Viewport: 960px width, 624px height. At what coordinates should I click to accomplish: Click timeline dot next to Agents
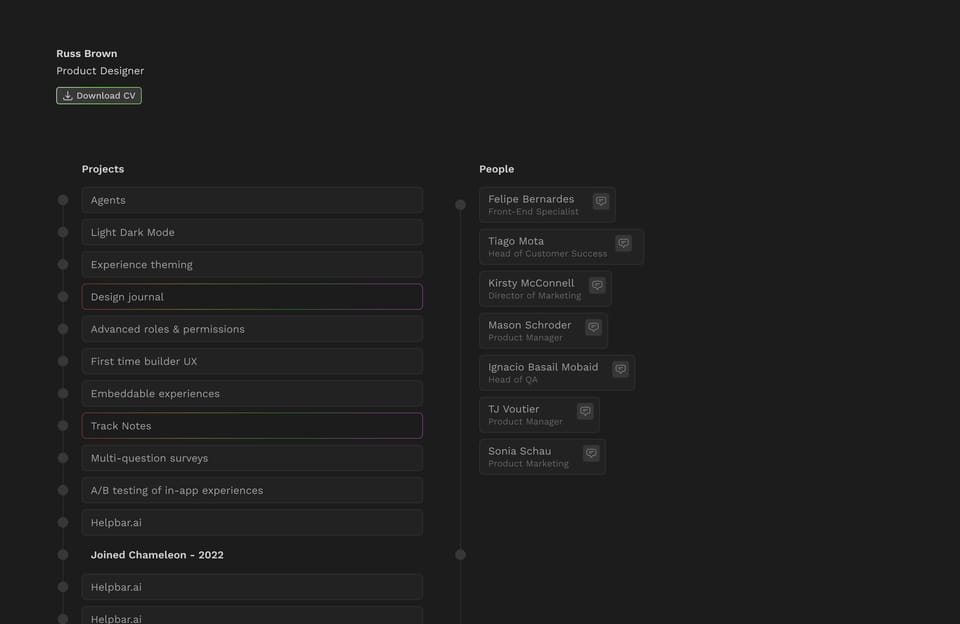coord(63,200)
